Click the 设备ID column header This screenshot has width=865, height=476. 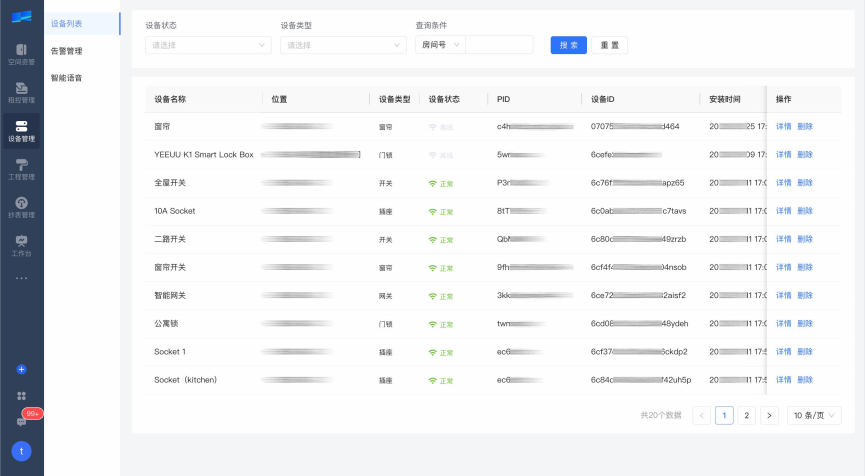[x=602, y=99]
